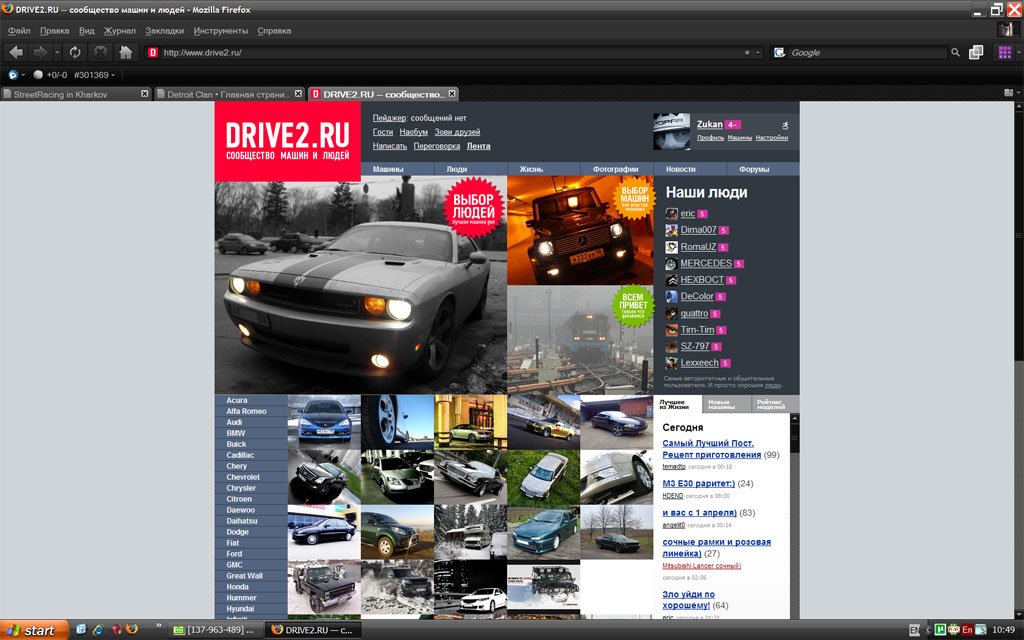Close the StreetRacing in Kharkov tab

click(x=145, y=94)
